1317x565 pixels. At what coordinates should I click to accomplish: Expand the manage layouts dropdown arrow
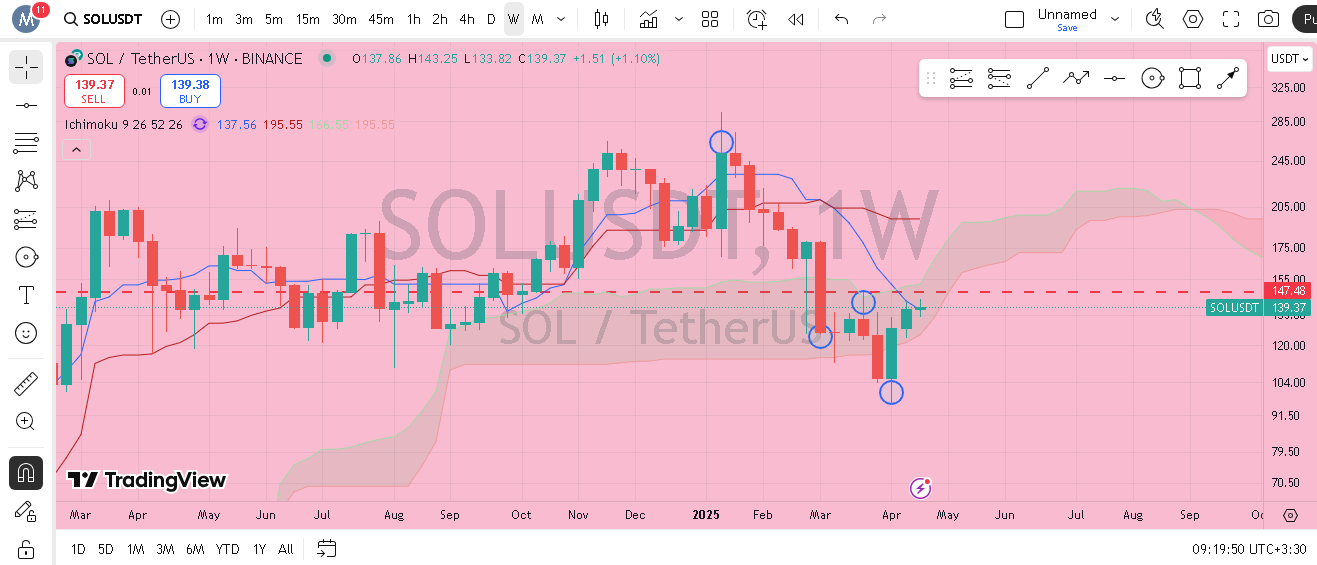(x=1115, y=19)
